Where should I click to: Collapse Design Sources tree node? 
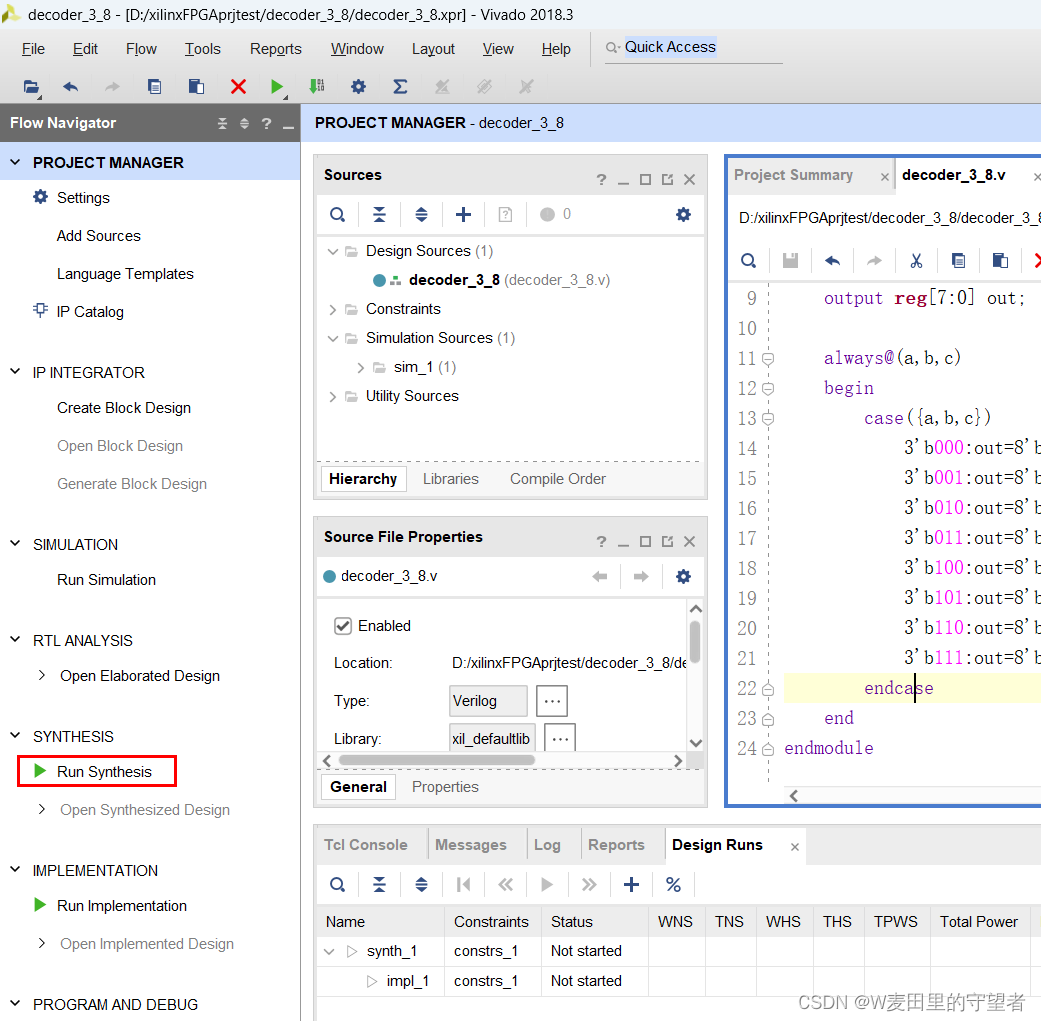(333, 252)
